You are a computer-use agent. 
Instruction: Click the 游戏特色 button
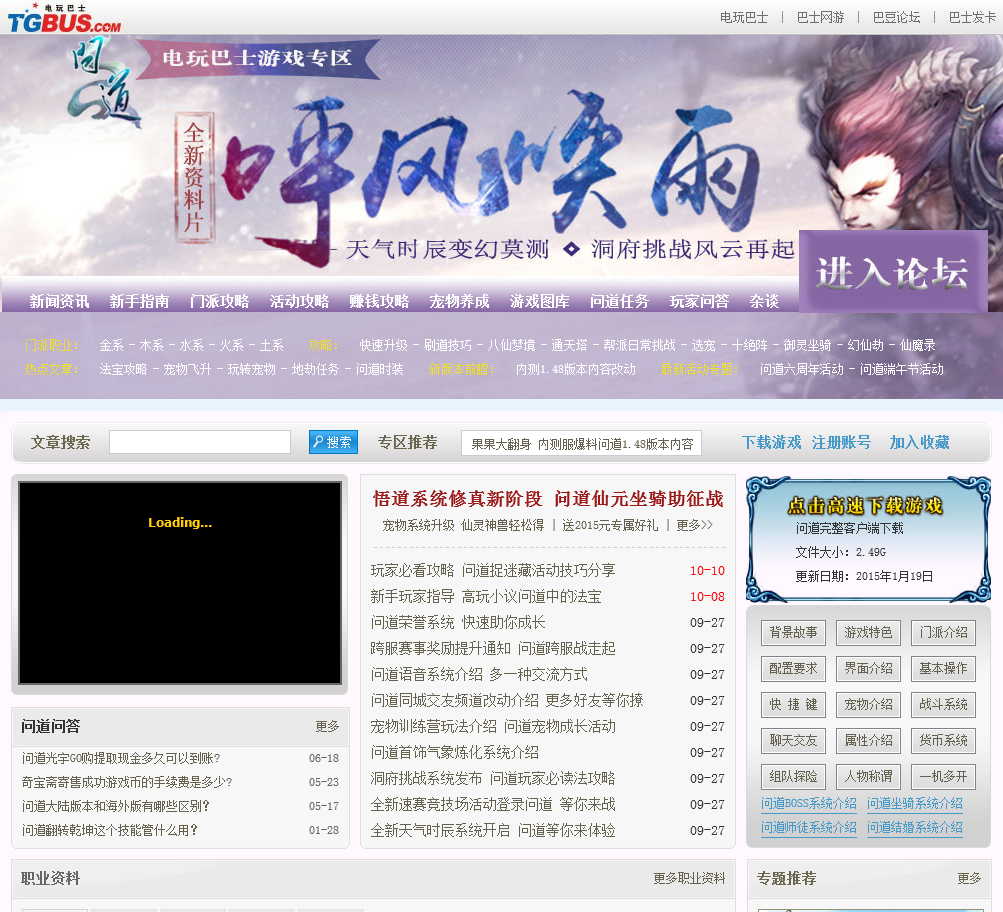[x=868, y=633]
